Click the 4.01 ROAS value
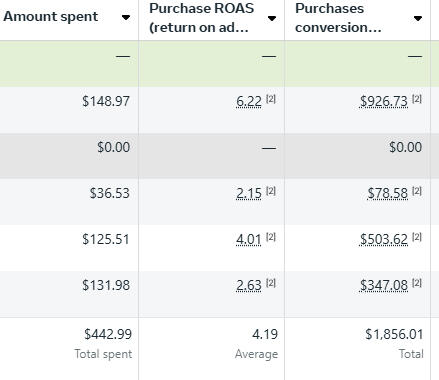The image size is (439, 380). tap(249, 239)
